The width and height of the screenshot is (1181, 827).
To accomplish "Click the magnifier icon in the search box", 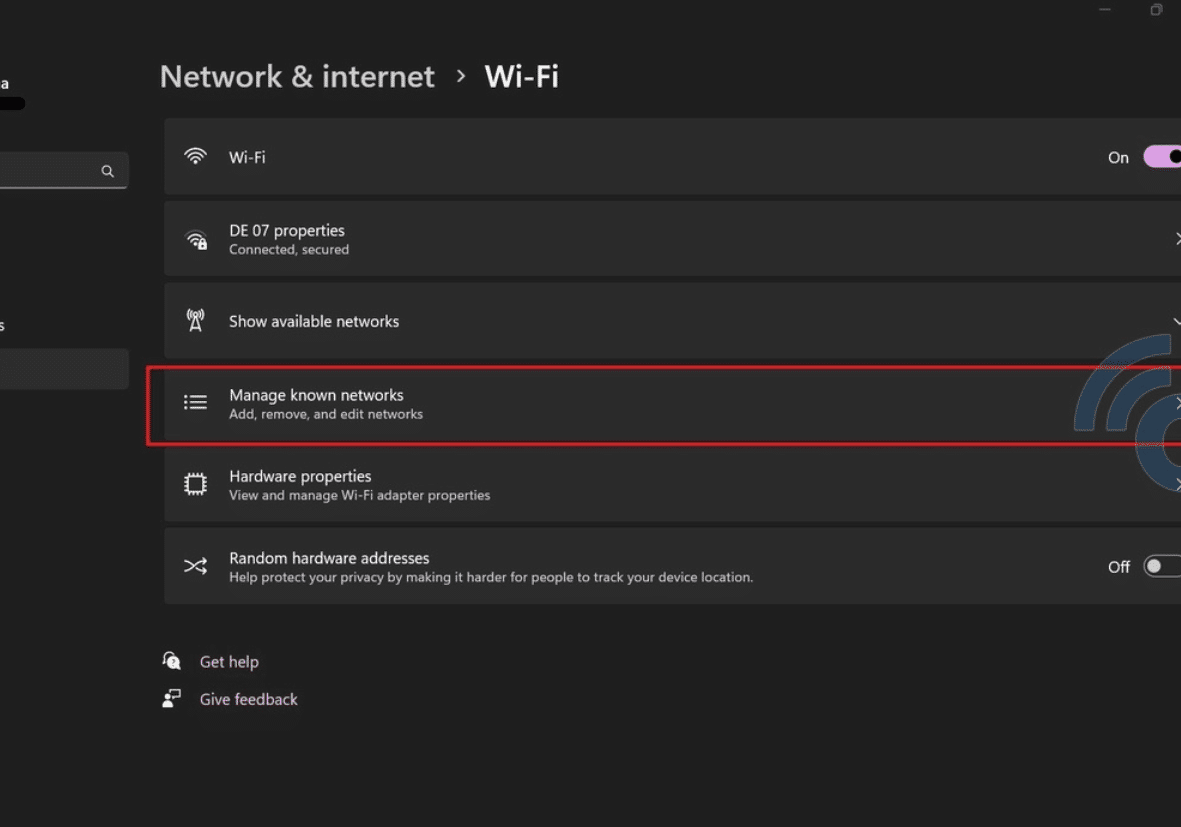I will pos(107,171).
